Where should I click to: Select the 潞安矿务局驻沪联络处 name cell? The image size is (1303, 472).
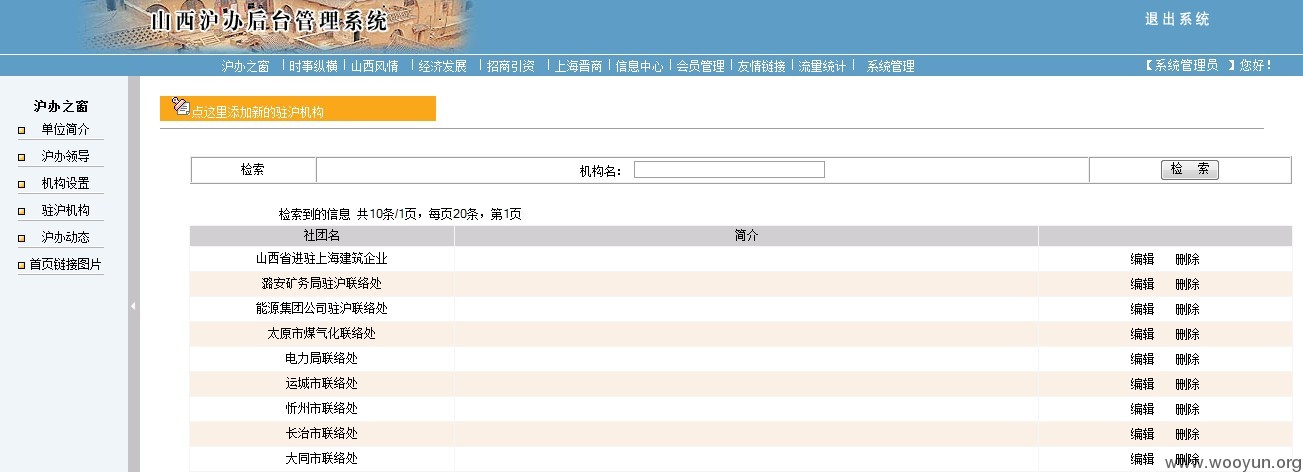point(322,283)
